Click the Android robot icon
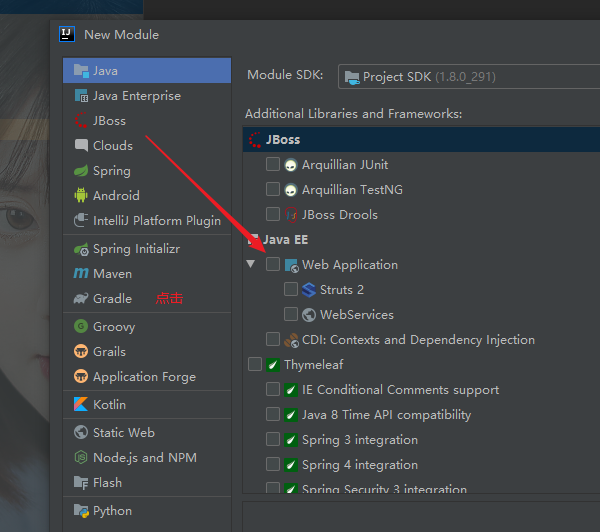Screen dimensions: 600x532 tap(81, 196)
